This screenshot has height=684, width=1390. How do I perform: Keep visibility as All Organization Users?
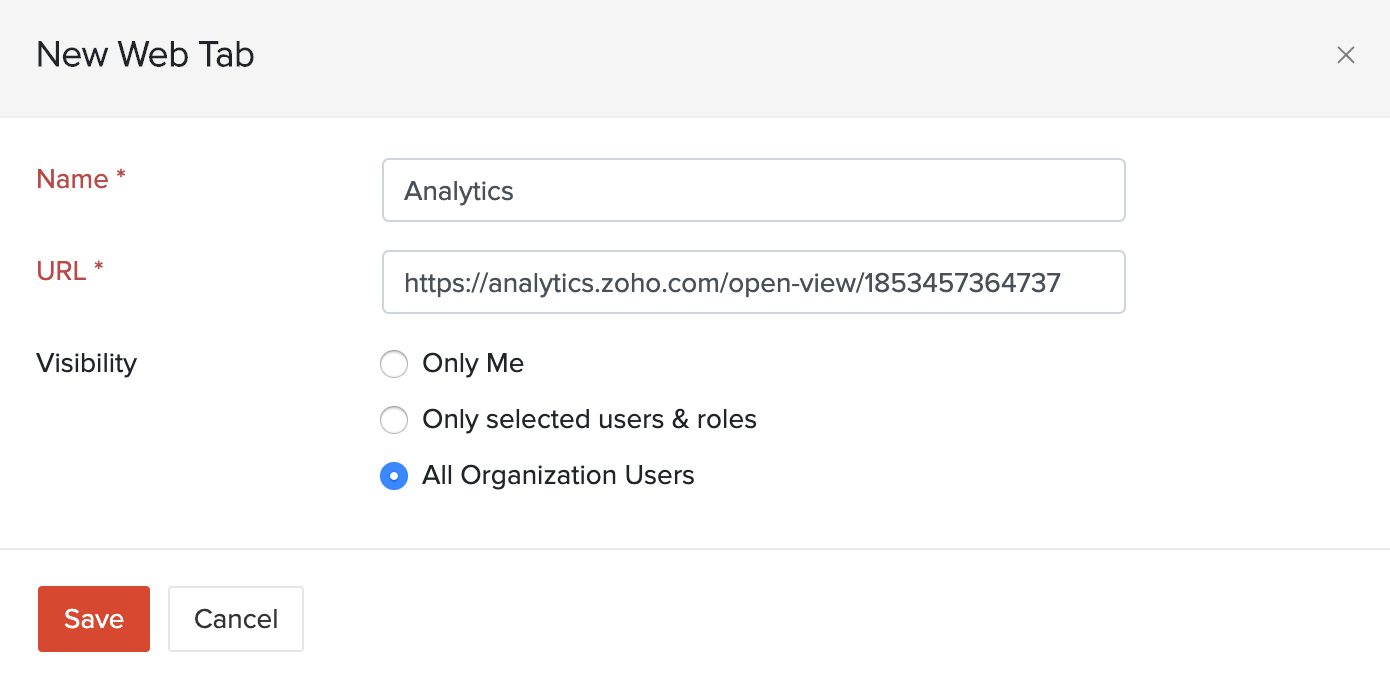pos(394,476)
